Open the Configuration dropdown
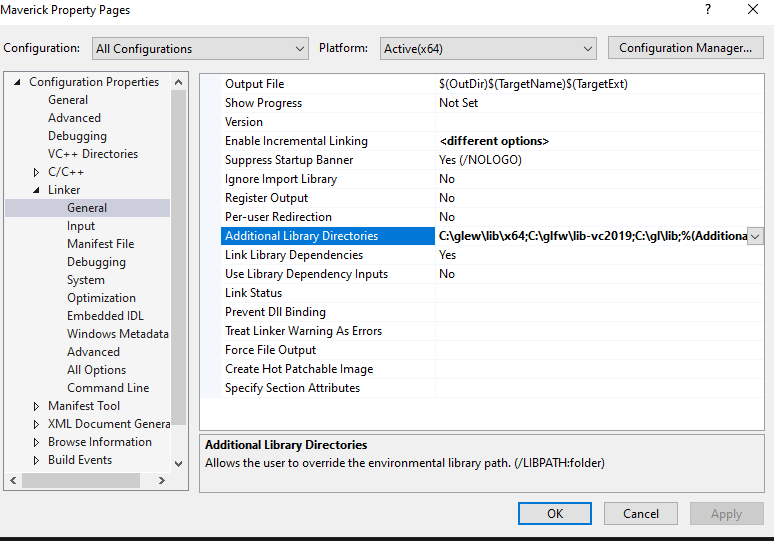This screenshot has width=774, height=541. click(x=200, y=48)
